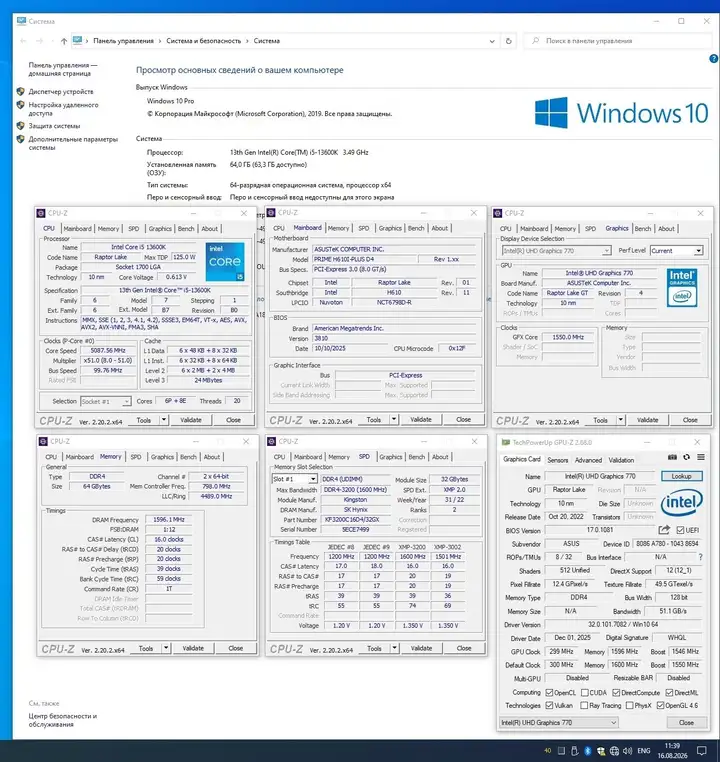Toggle the Vulkan checkbox
Image resolution: width=720 pixels, height=762 pixels.
point(549,705)
